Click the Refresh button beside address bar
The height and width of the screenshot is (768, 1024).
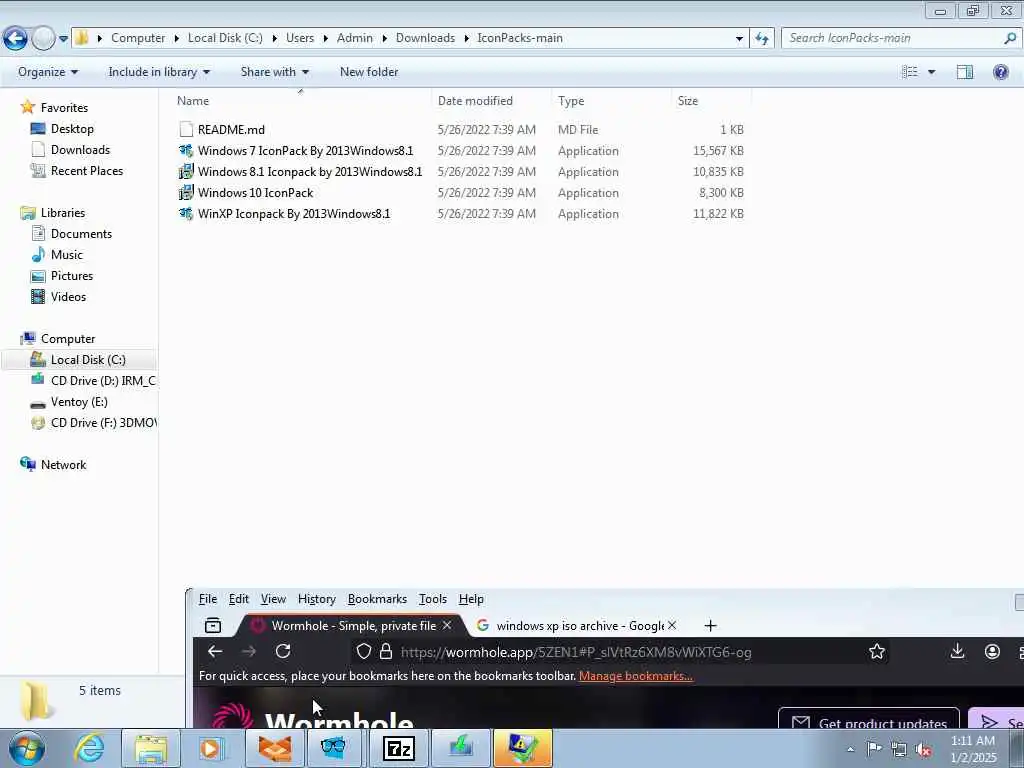coord(761,38)
